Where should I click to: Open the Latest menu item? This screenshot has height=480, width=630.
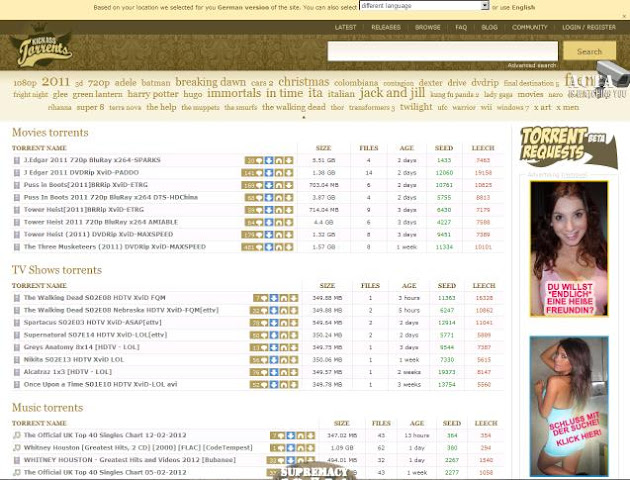(x=346, y=27)
